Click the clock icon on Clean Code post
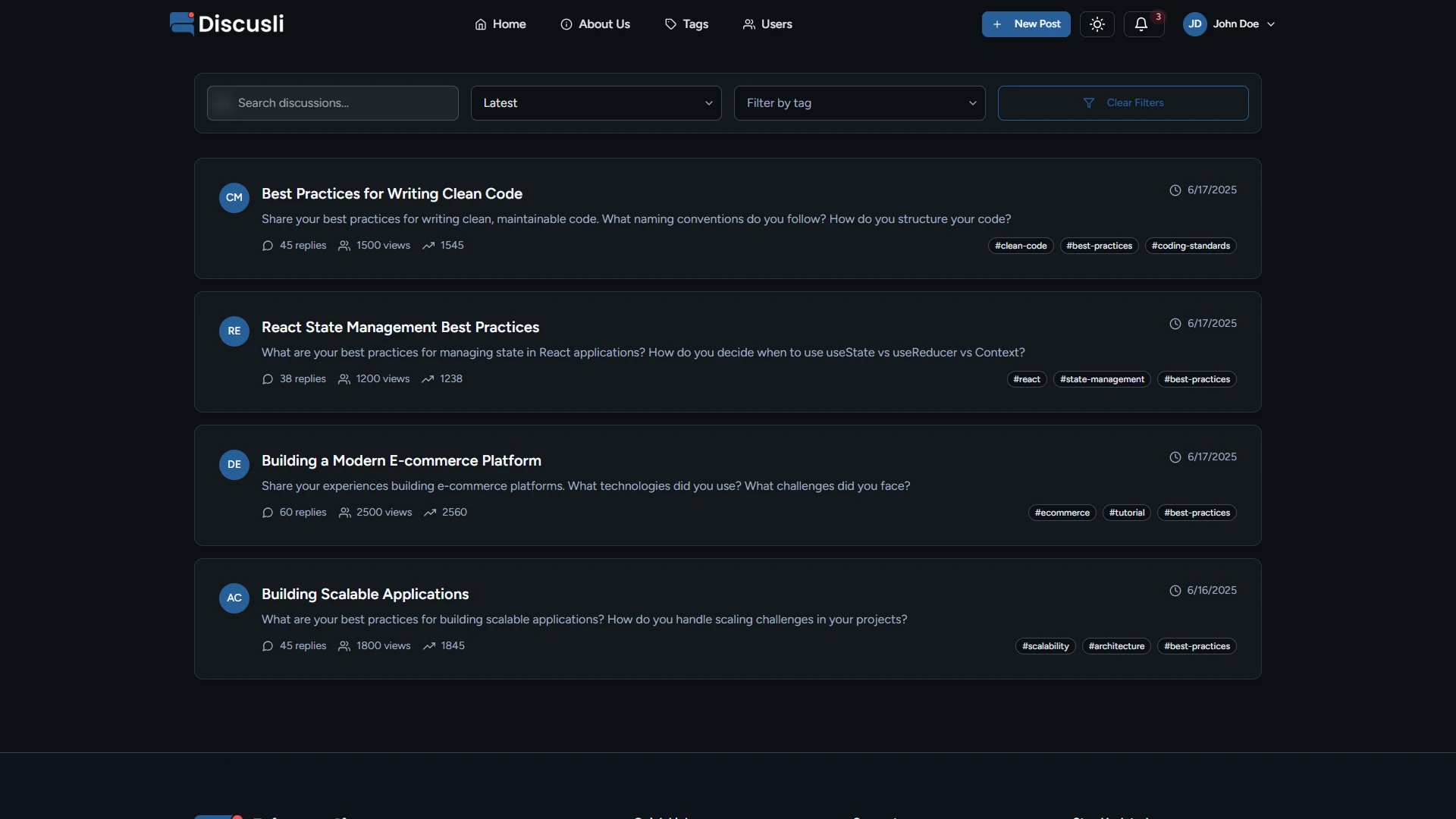 (x=1175, y=190)
